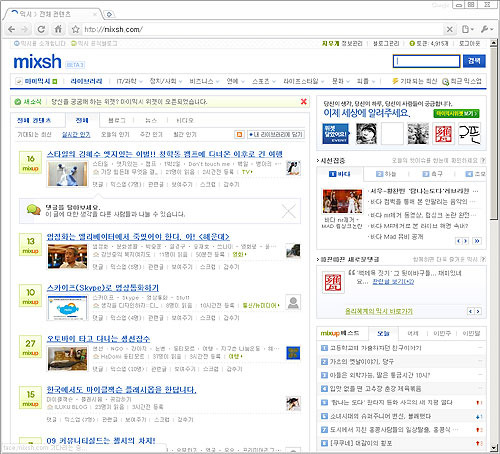The width and height of the screenshot is (500, 454).
Task: Click the address bar URL mixsh.com
Action: (113, 29)
